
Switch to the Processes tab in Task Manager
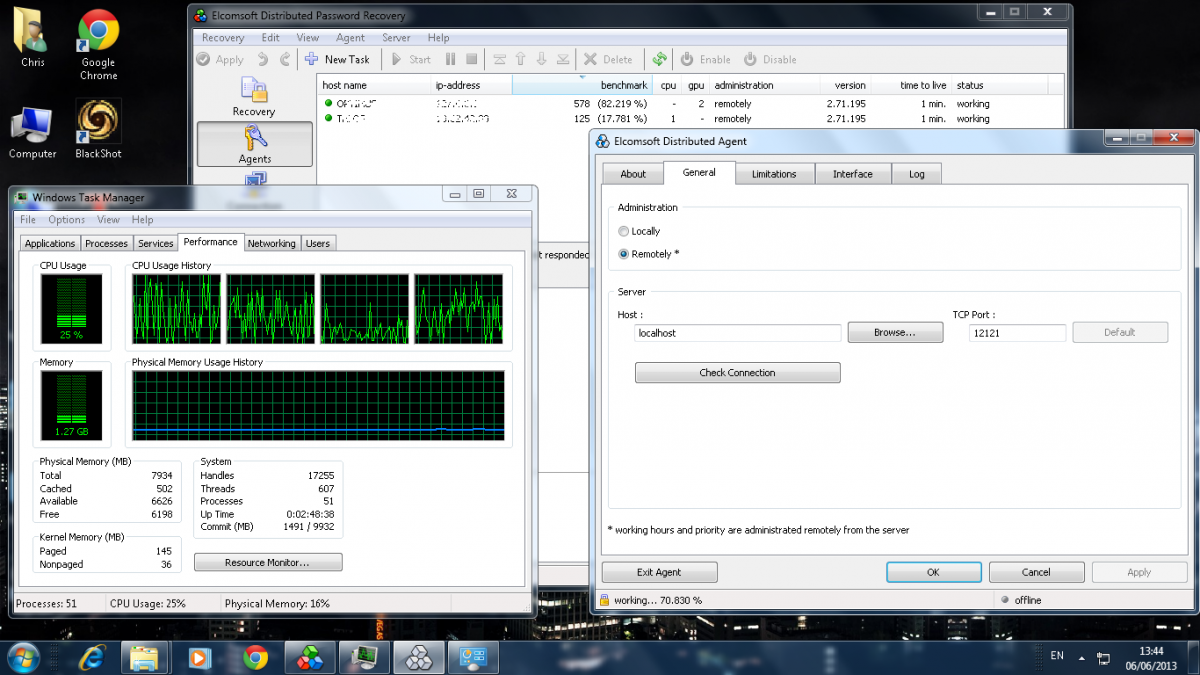click(106, 243)
